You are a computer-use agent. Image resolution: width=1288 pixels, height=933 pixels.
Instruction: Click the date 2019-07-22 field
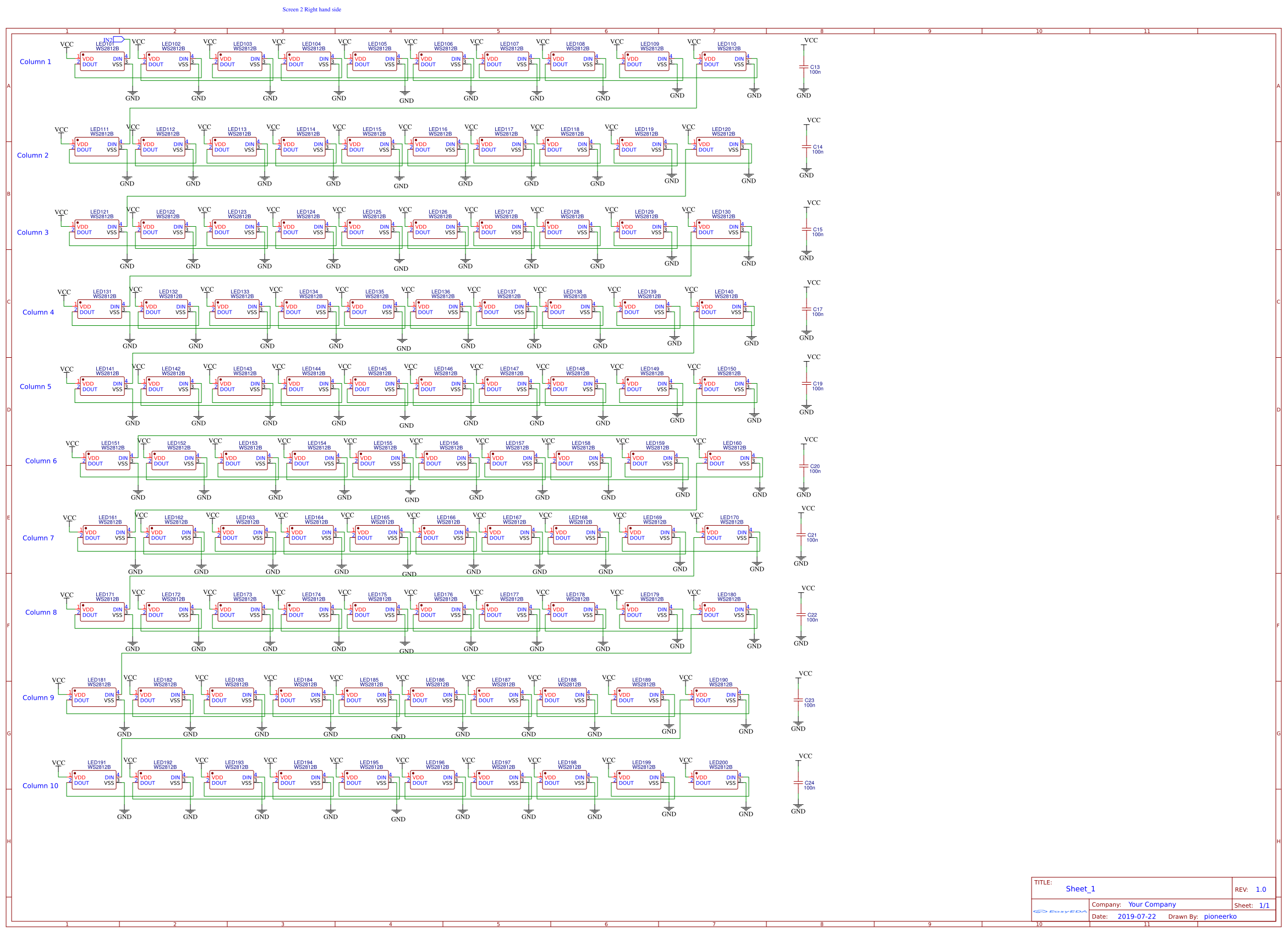pyautogui.click(x=1136, y=916)
